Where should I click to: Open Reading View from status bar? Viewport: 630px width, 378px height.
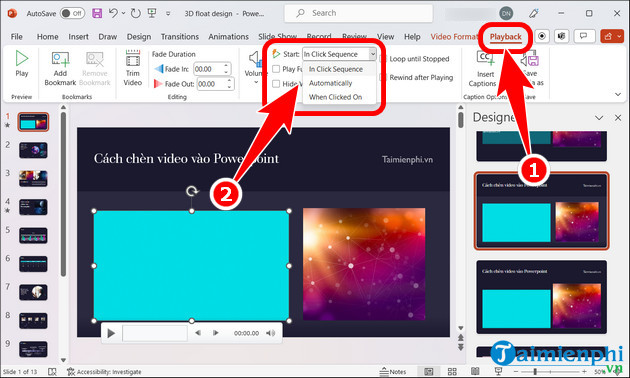(475, 372)
